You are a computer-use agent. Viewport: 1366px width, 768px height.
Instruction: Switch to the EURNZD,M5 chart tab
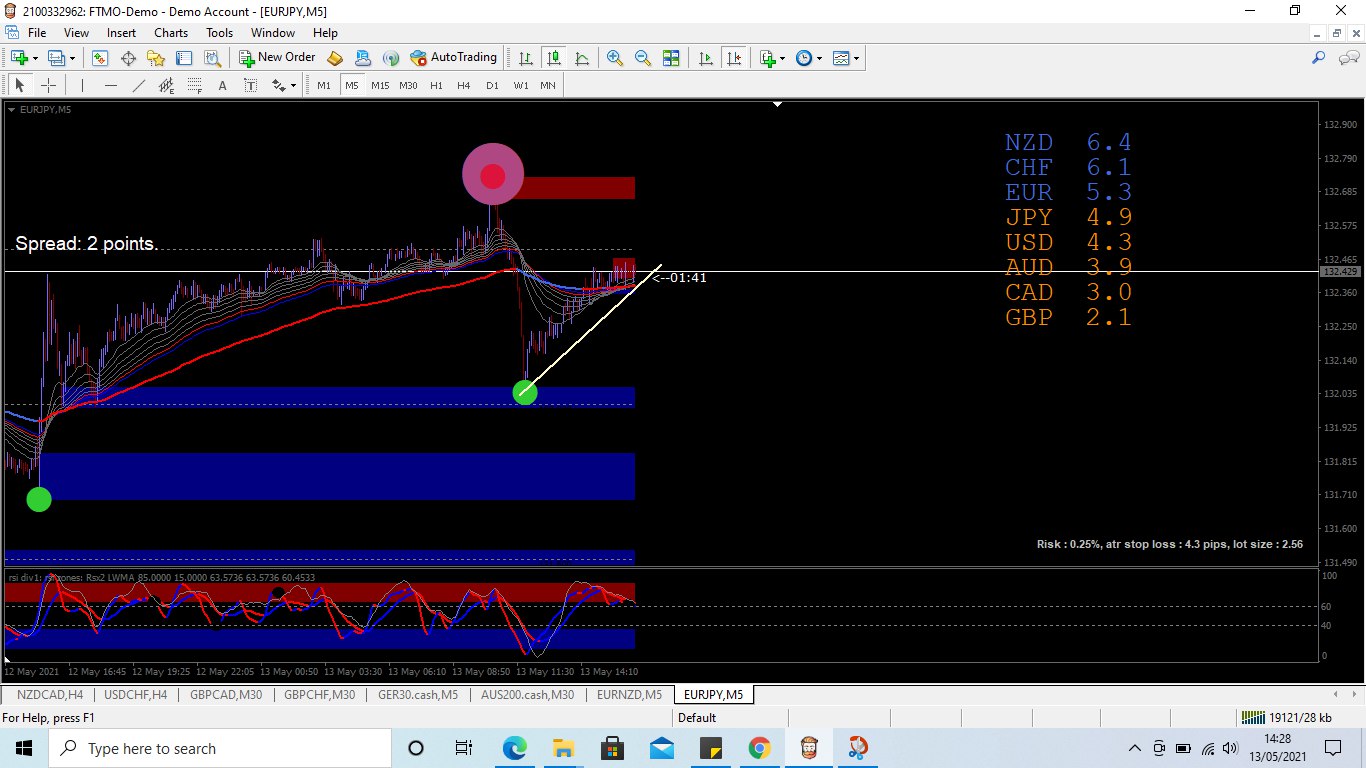click(x=629, y=694)
